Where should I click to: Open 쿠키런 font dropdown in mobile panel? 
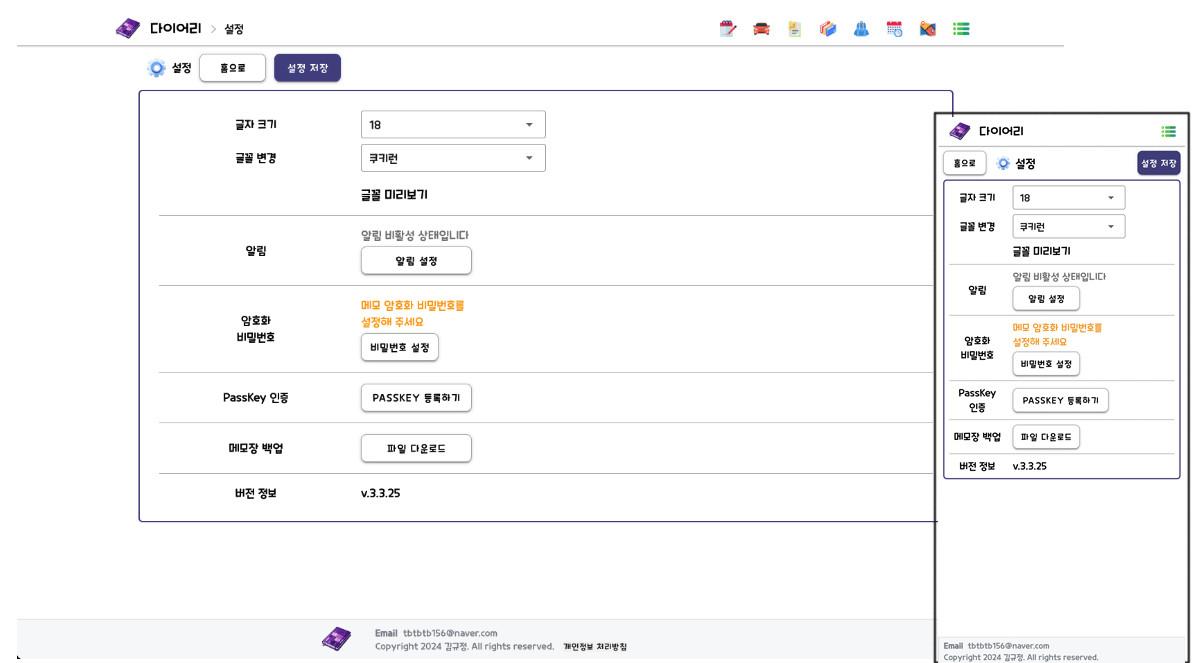coord(1068,227)
